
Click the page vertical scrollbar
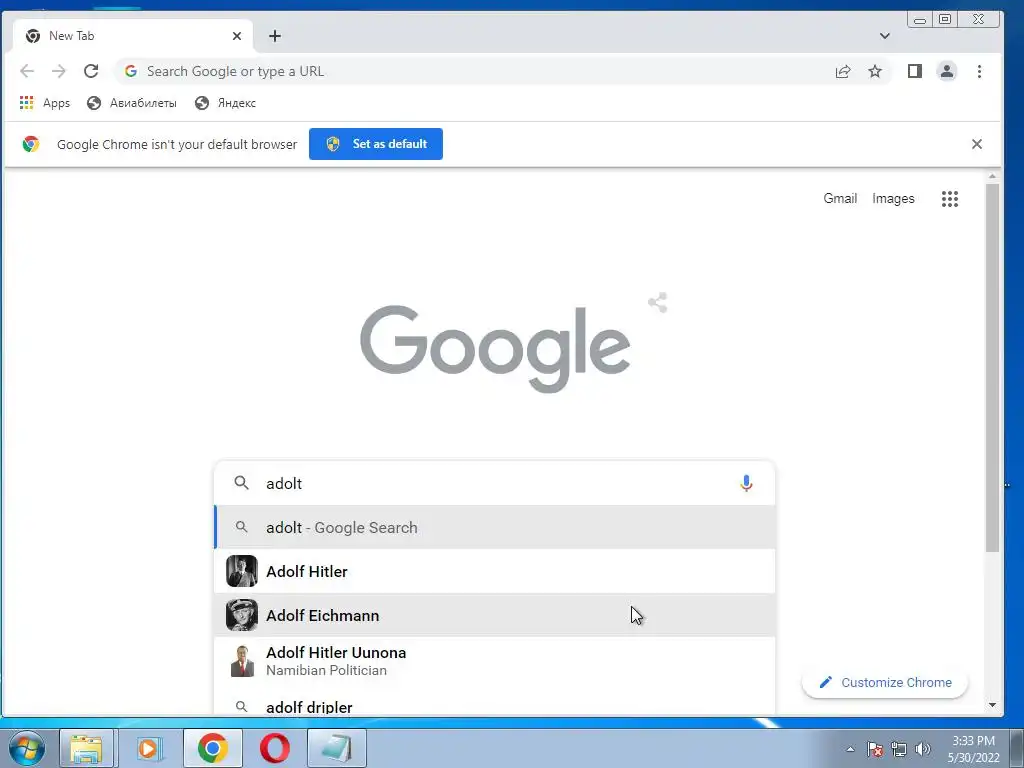[x=992, y=367]
